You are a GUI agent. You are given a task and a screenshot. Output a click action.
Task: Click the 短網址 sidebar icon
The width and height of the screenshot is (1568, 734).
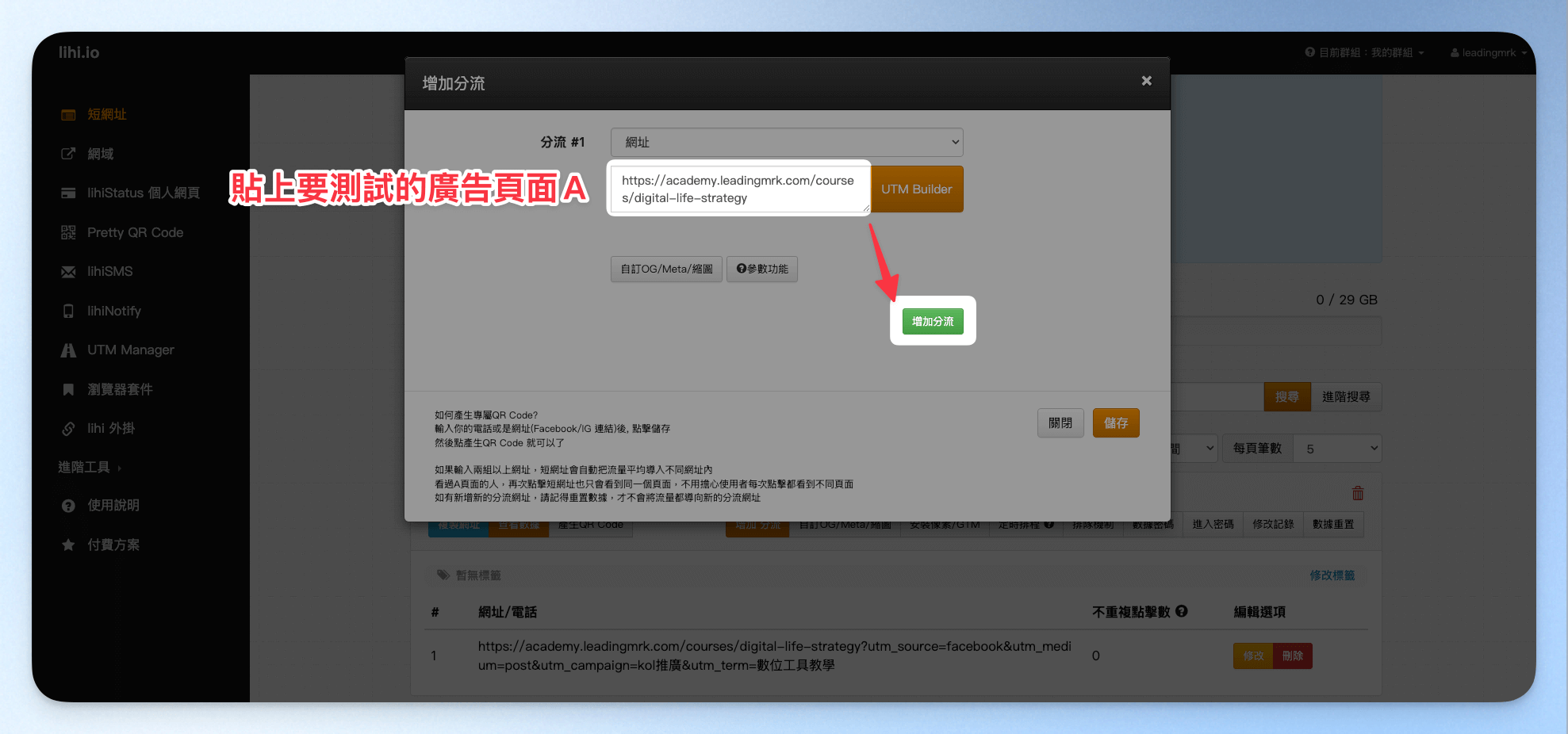coord(68,115)
